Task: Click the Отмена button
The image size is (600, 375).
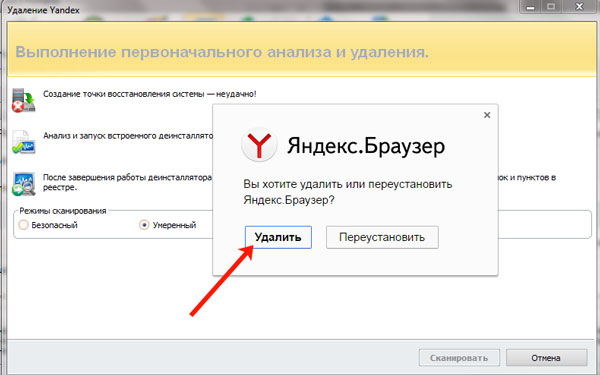Action: pos(546,358)
